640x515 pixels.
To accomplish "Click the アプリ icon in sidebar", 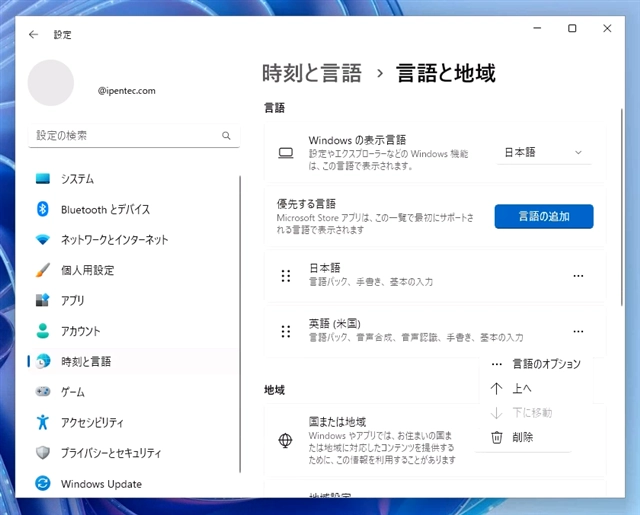I will click(43, 300).
